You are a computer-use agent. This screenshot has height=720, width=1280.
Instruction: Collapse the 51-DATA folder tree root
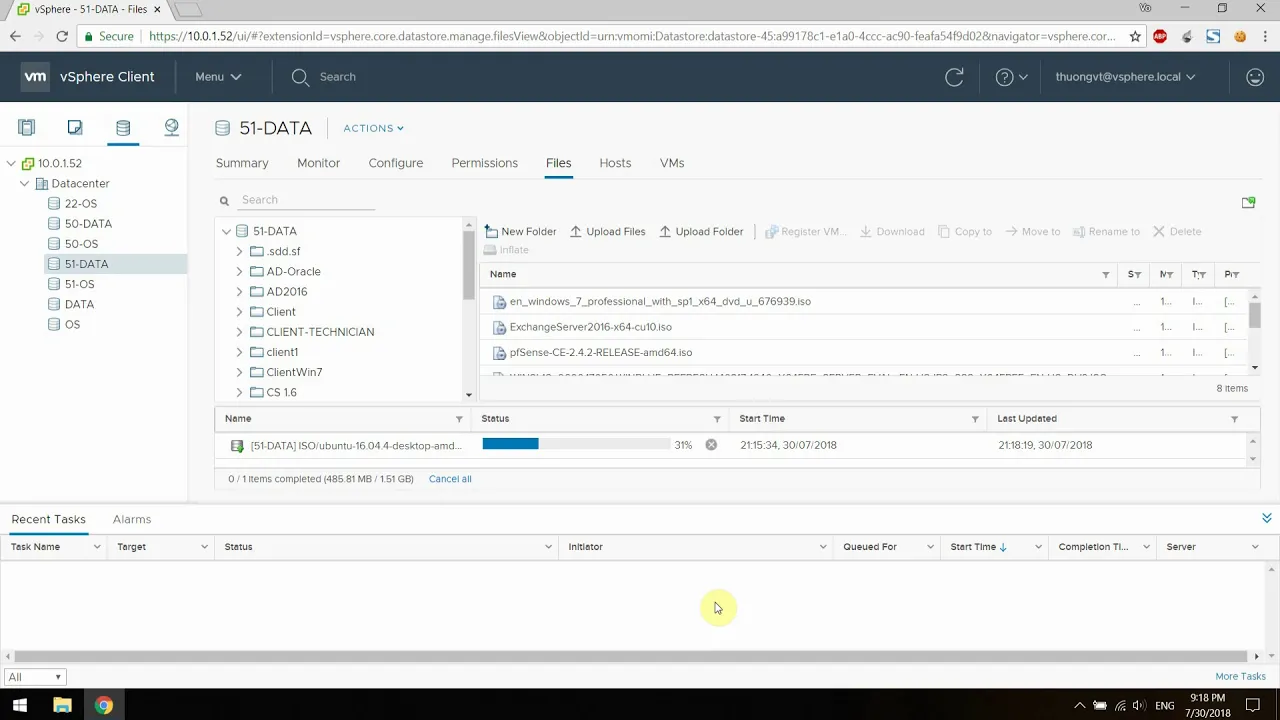[x=226, y=231]
